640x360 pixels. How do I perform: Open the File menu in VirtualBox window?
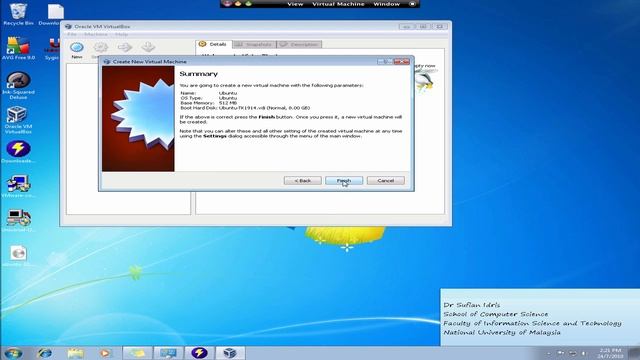pos(72,34)
